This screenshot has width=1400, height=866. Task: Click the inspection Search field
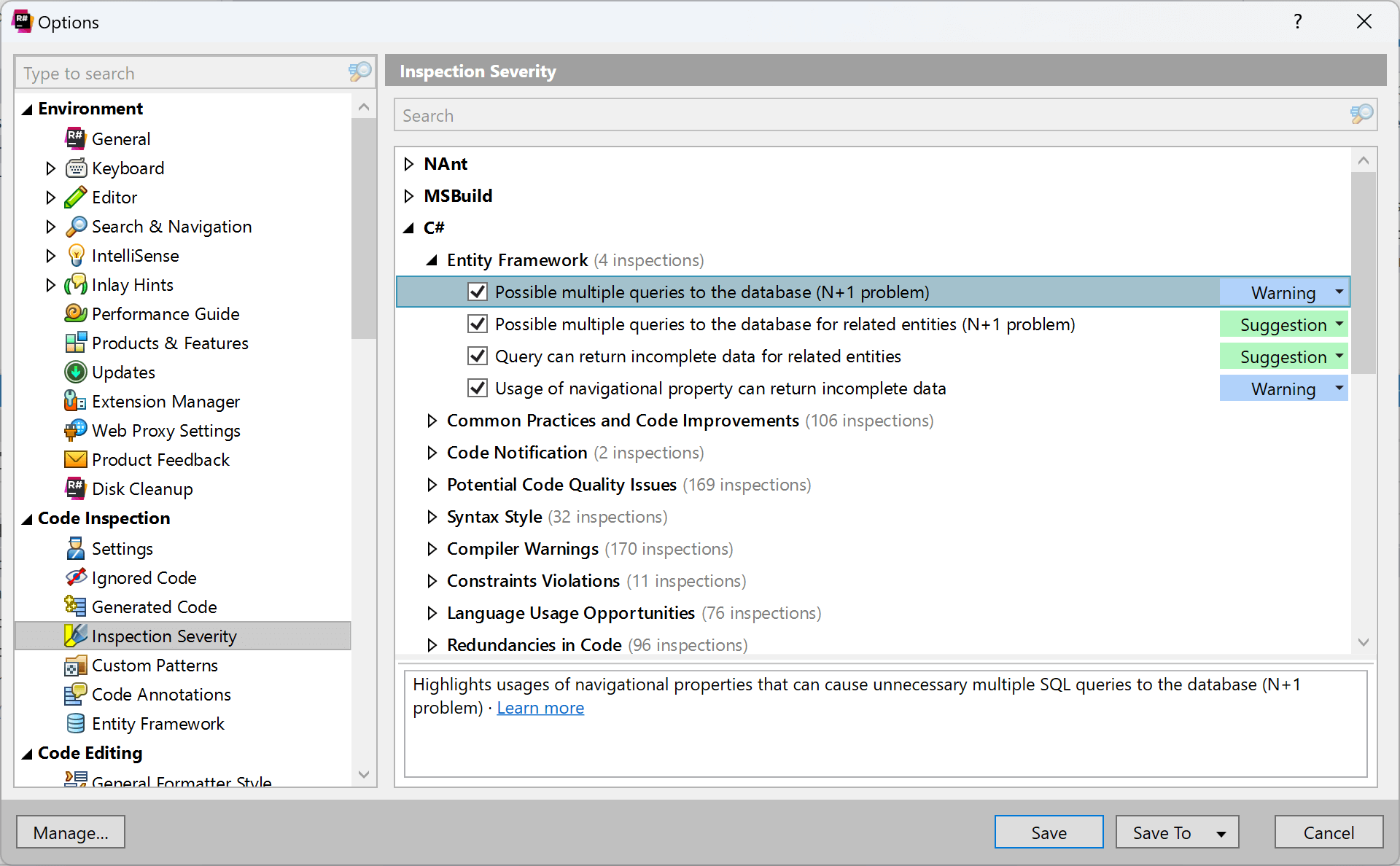pos(729,114)
